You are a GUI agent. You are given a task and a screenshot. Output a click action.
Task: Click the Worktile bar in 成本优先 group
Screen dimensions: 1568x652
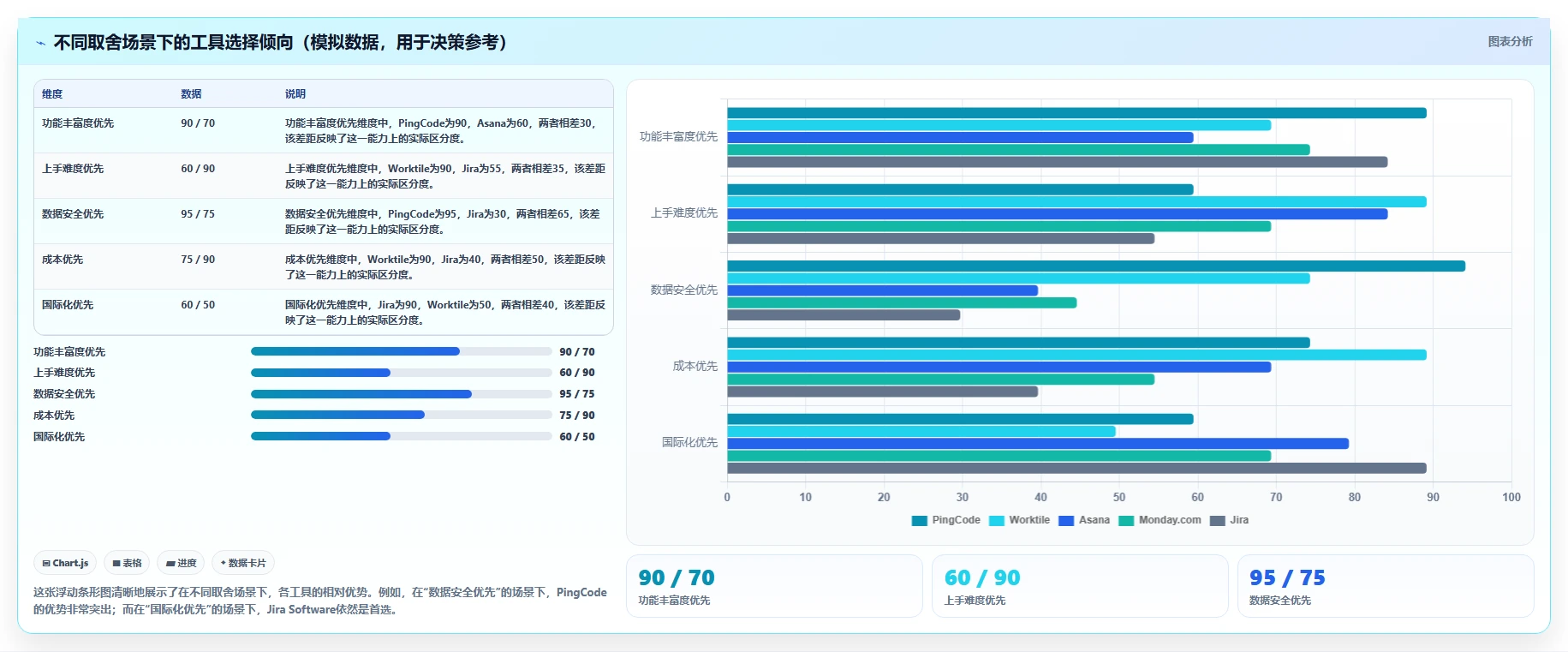coord(1076,355)
